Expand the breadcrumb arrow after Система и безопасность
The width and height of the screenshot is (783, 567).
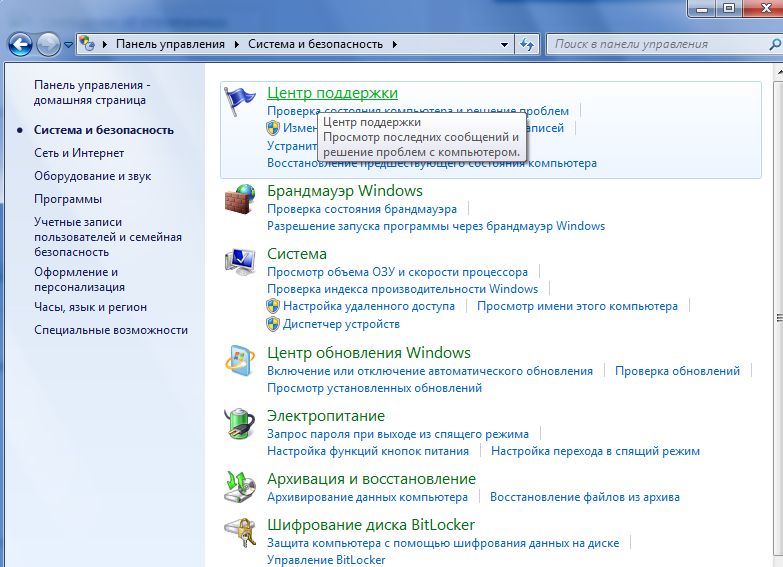394,44
